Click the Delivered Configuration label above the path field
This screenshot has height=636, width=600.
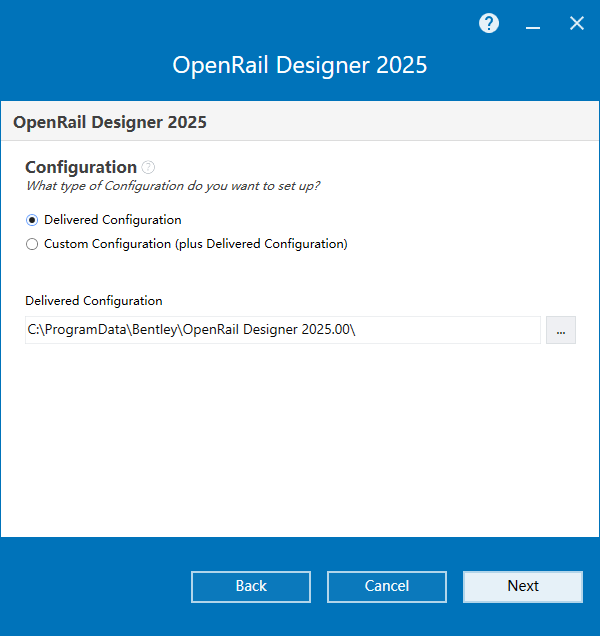coord(94,301)
